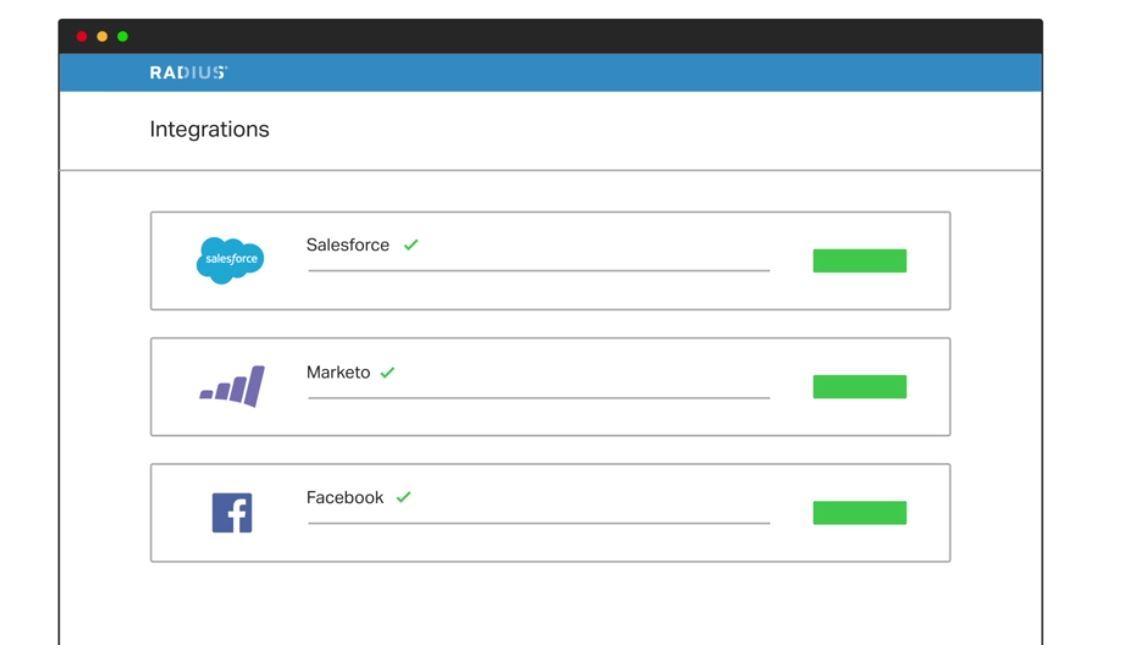Screen dimensions: 1131x645
Task: Click the Salesforce cloud logo icon
Action: [230, 260]
